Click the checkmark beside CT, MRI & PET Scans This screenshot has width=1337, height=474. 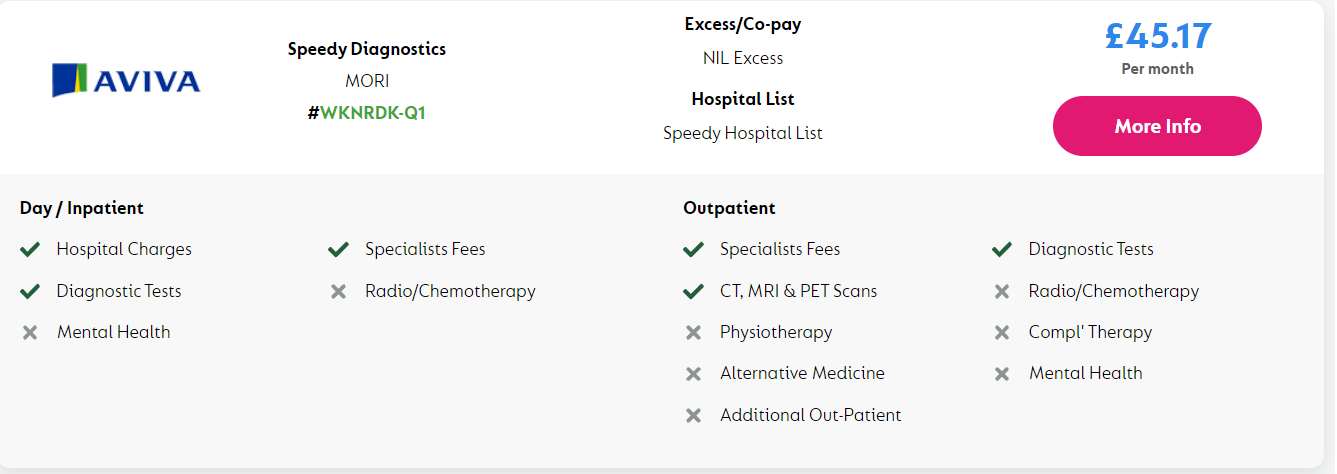tap(693, 291)
